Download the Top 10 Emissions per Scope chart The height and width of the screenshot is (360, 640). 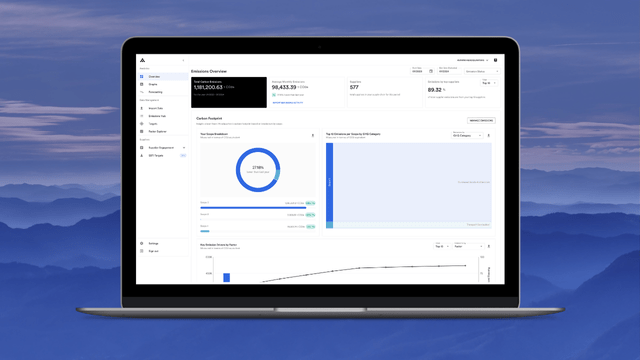click(x=489, y=135)
